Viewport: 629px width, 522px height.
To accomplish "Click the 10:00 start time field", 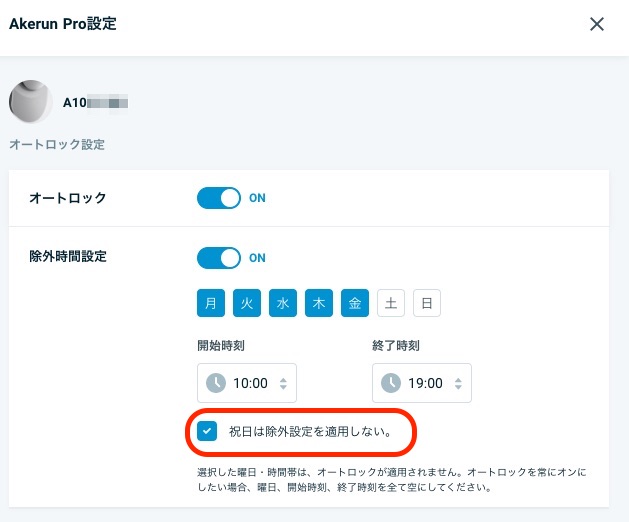I will pyautogui.click(x=247, y=383).
